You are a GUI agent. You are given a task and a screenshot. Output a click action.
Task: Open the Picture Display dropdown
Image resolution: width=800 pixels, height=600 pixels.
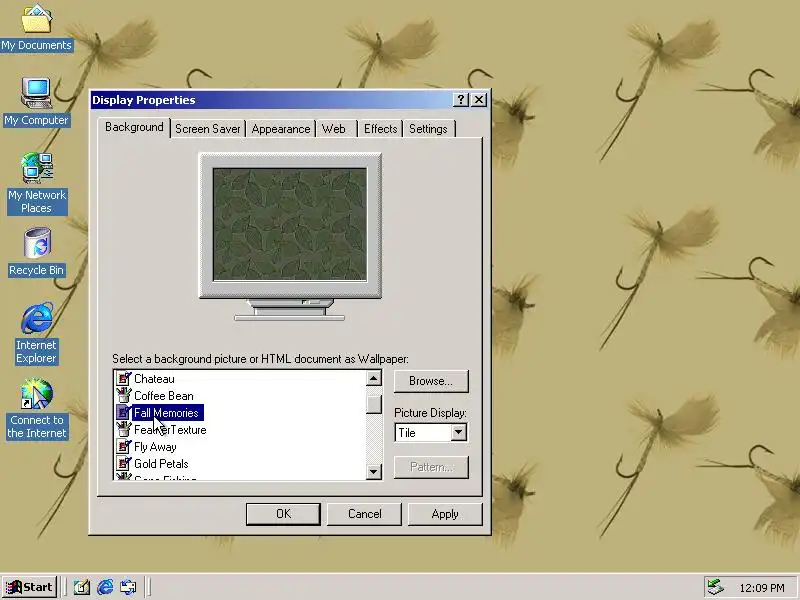click(458, 433)
